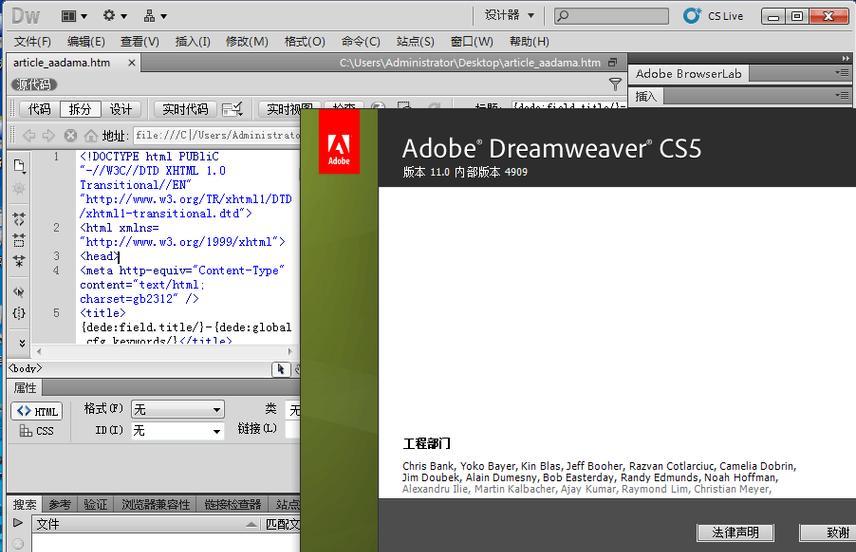
Task: Restore the document window icon
Action: [x=613, y=63]
